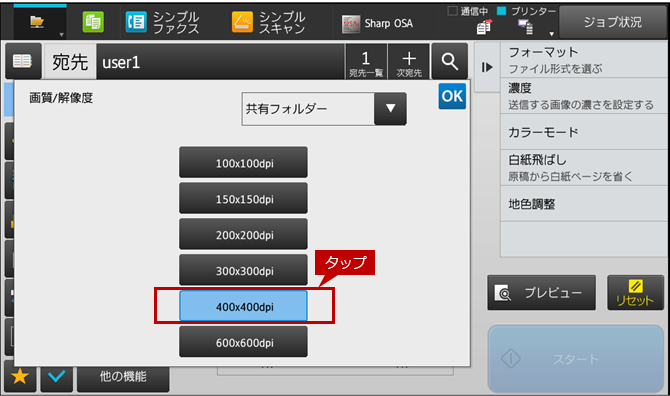Open フォーマット file format setting
The width and height of the screenshot is (670, 396).
click(x=584, y=60)
